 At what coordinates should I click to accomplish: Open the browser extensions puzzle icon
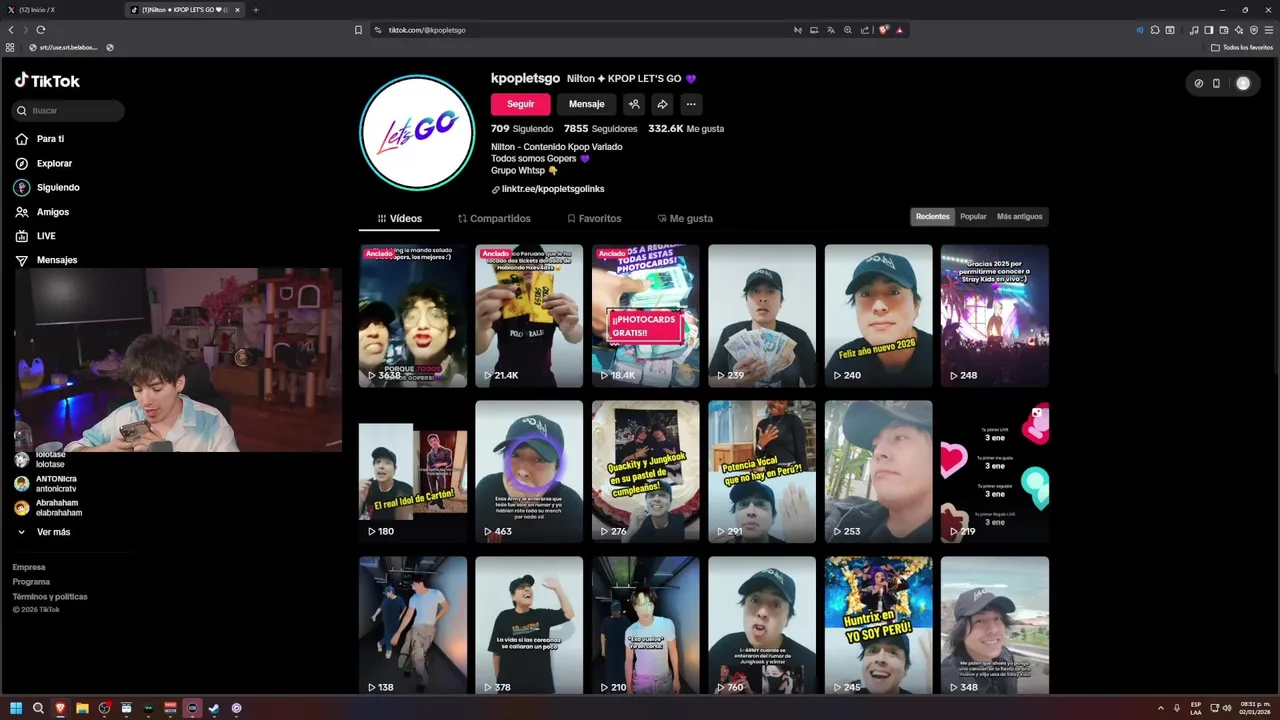point(1155,30)
